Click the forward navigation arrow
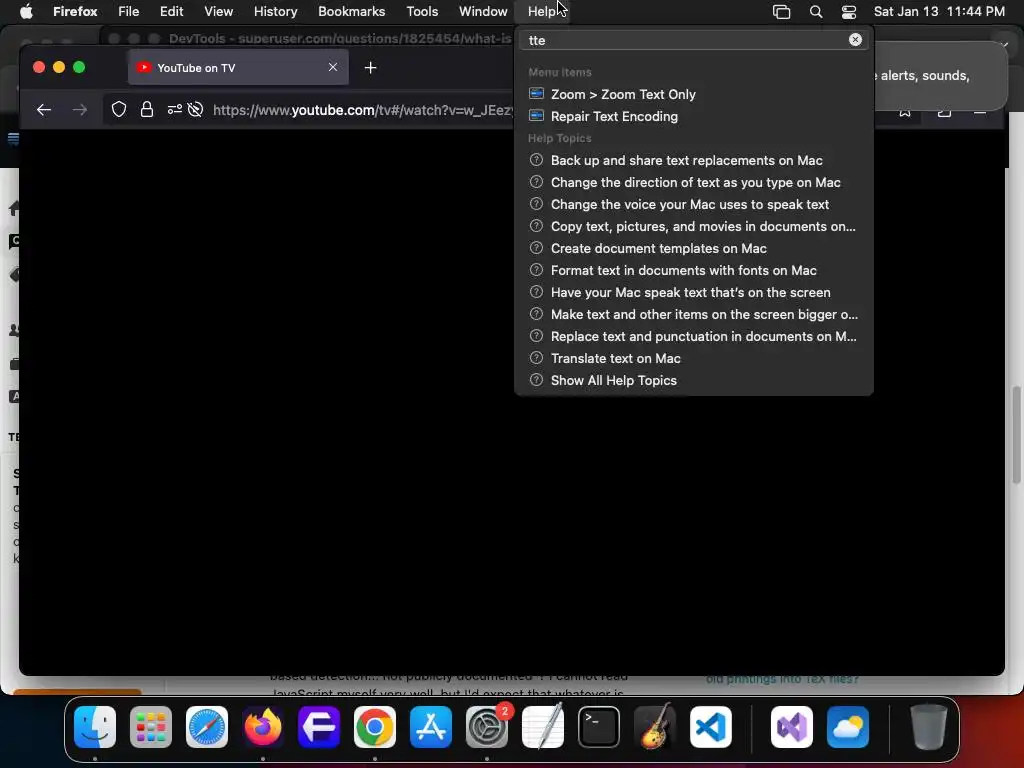1024x768 pixels. (80, 110)
